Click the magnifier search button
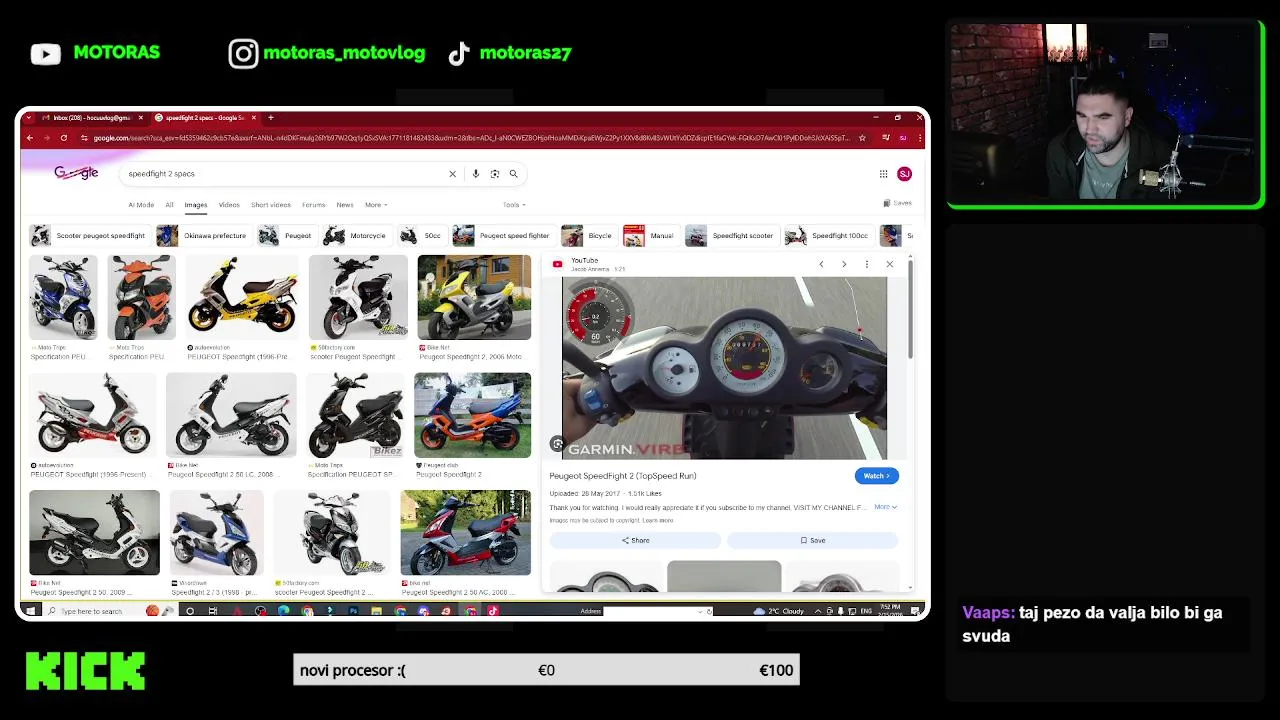The height and width of the screenshot is (720, 1280). 514,174
